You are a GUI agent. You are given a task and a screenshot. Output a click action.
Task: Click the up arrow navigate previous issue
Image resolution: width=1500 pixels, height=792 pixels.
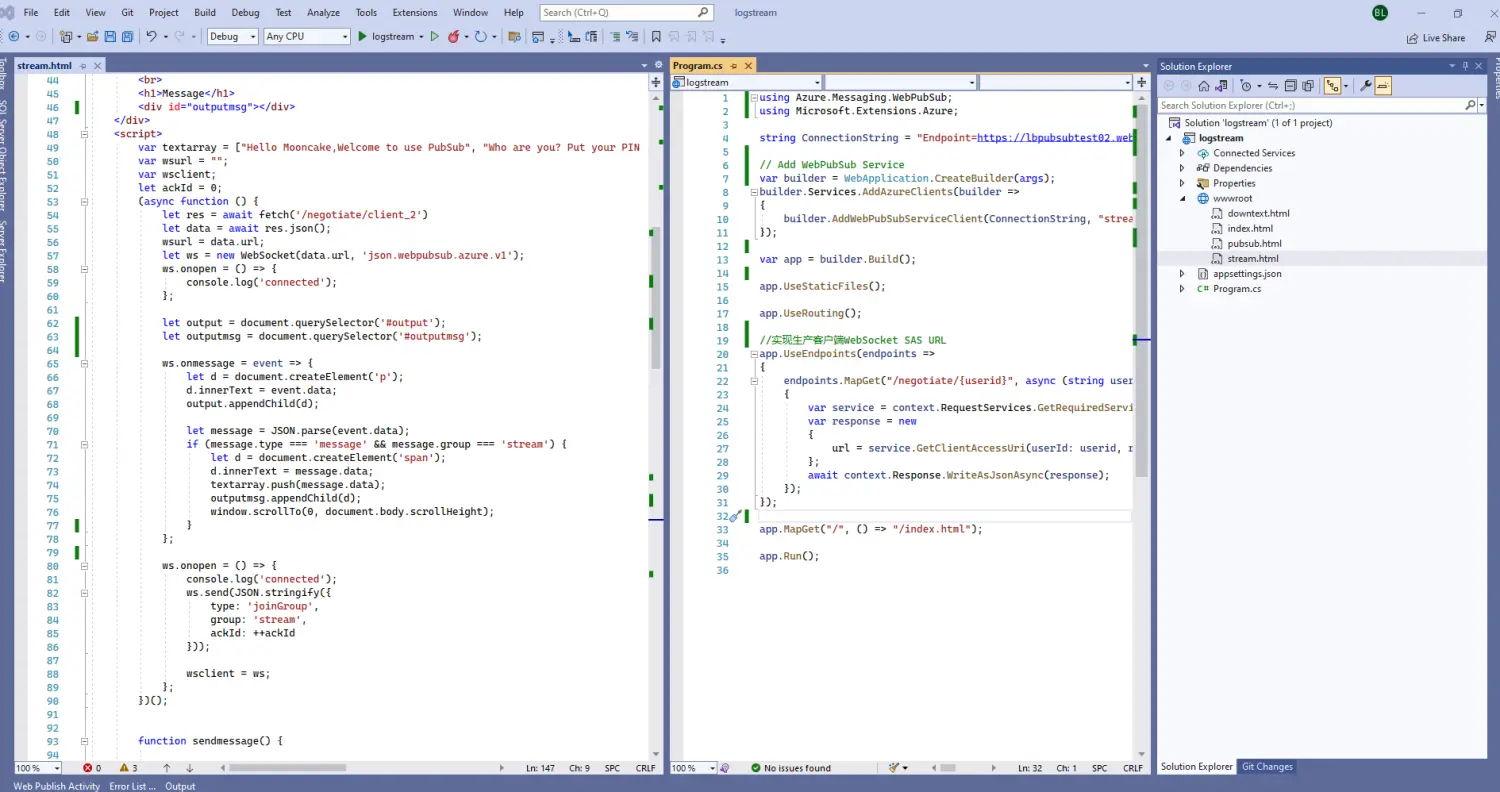point(166,768)
